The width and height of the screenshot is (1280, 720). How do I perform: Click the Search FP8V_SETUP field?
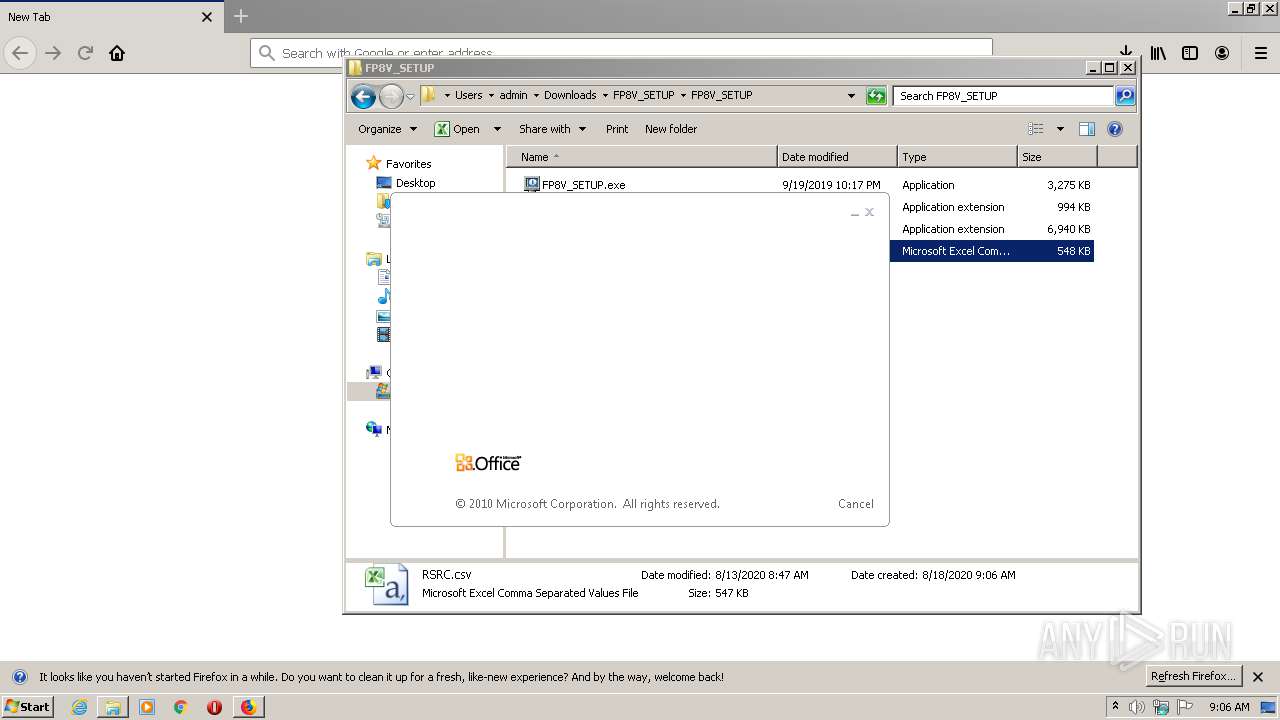pos(1003,96)
